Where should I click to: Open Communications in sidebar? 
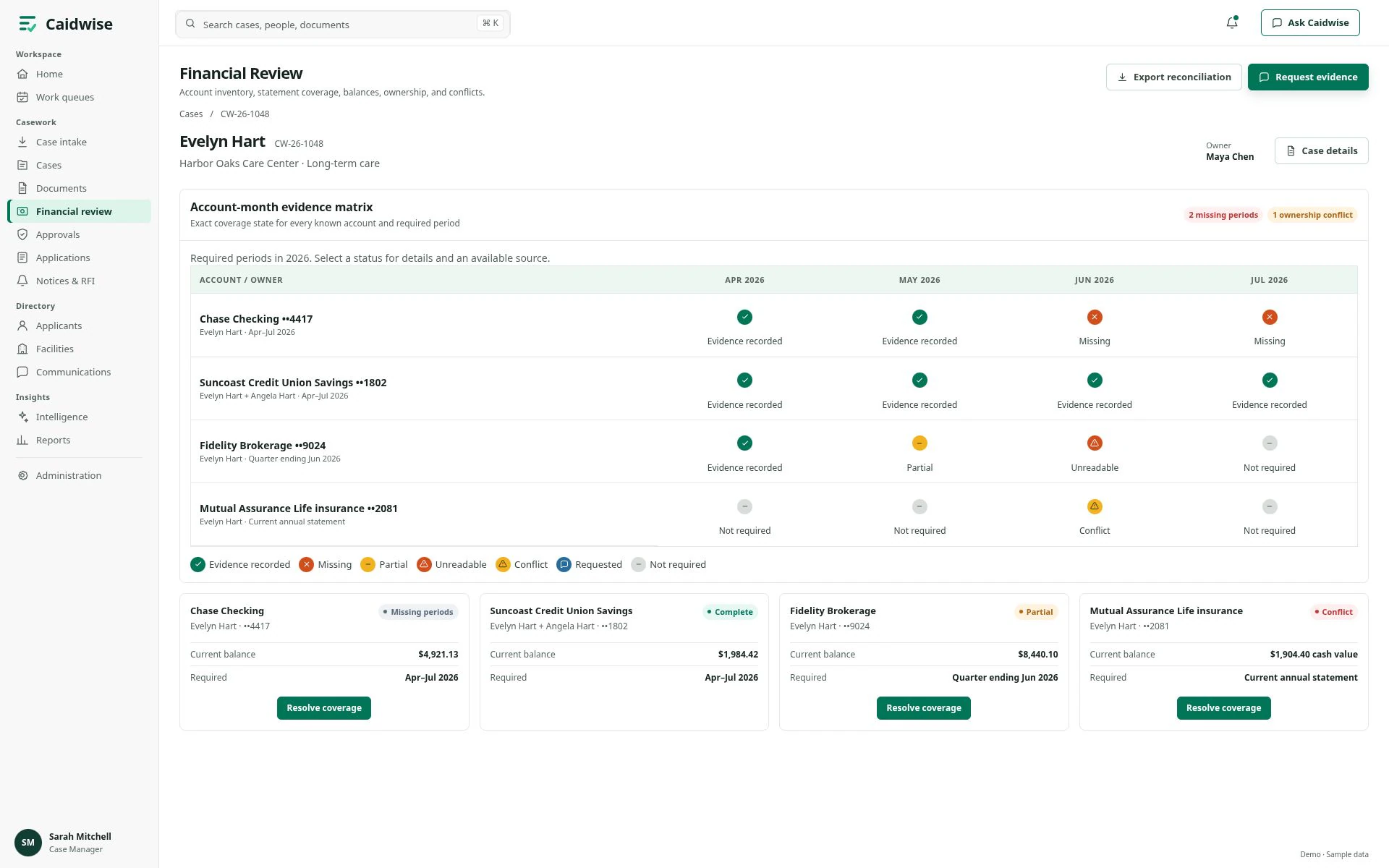tap(80, 372)
